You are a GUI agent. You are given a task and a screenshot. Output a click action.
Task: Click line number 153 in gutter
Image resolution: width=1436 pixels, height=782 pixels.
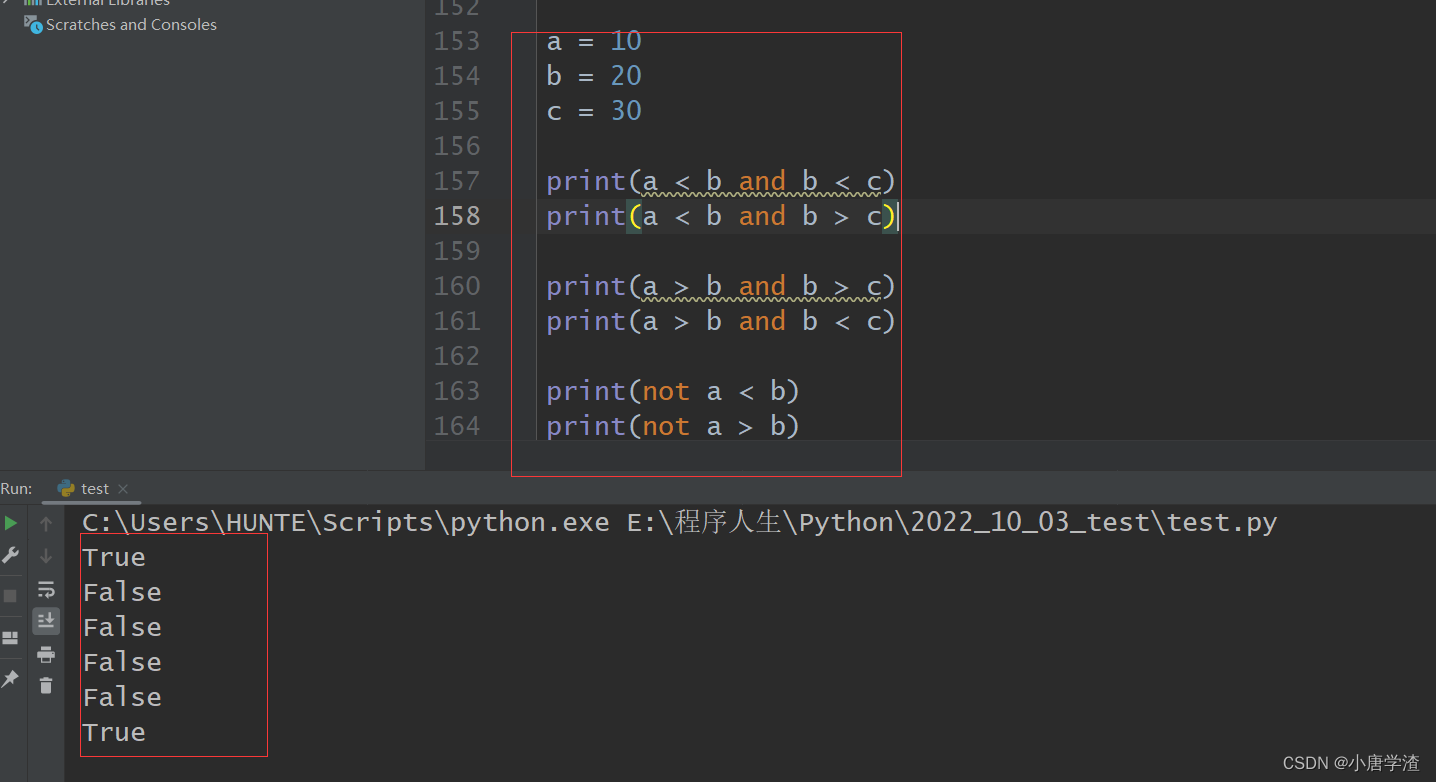457,41
